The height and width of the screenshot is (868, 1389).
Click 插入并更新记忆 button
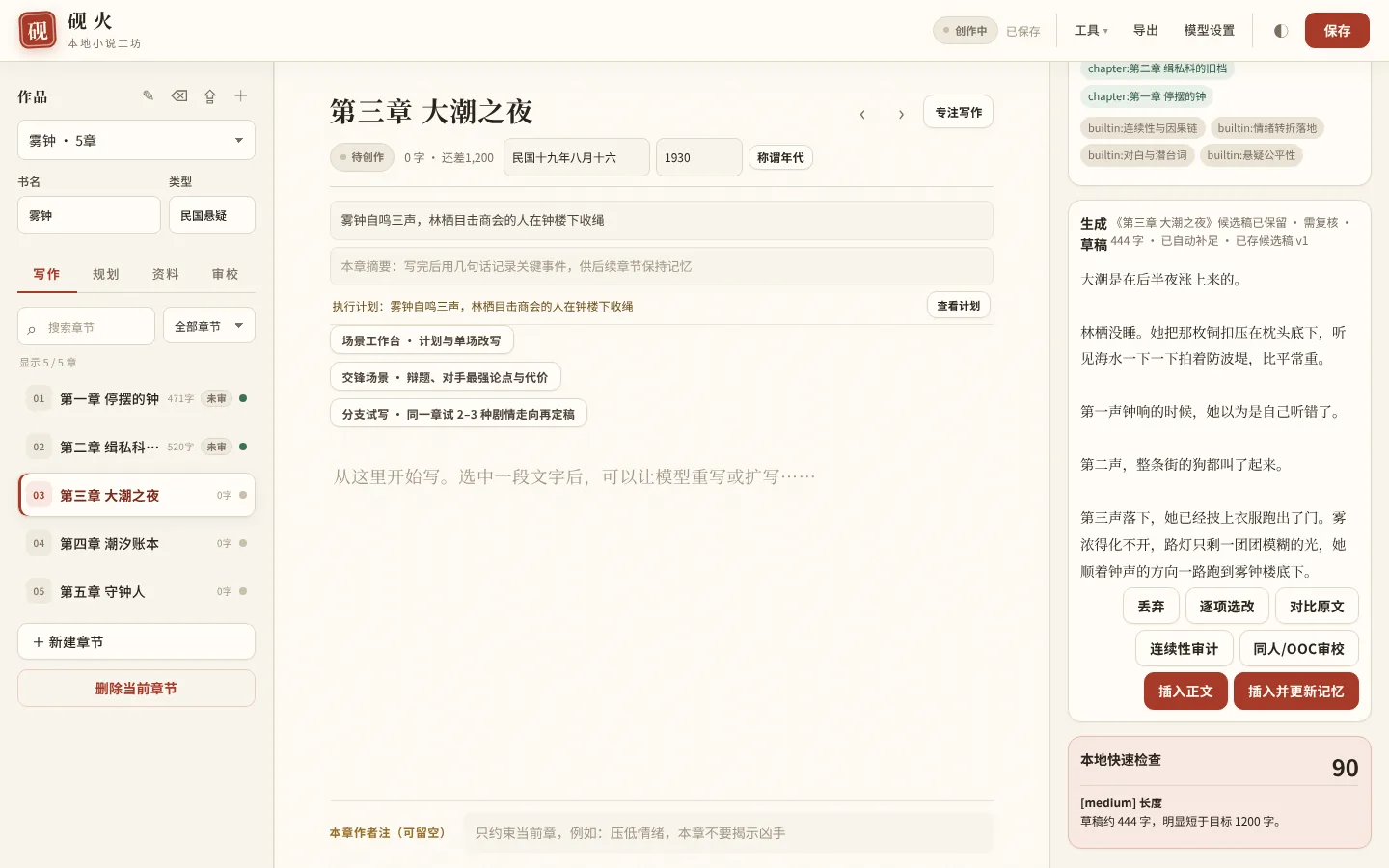1295,692
